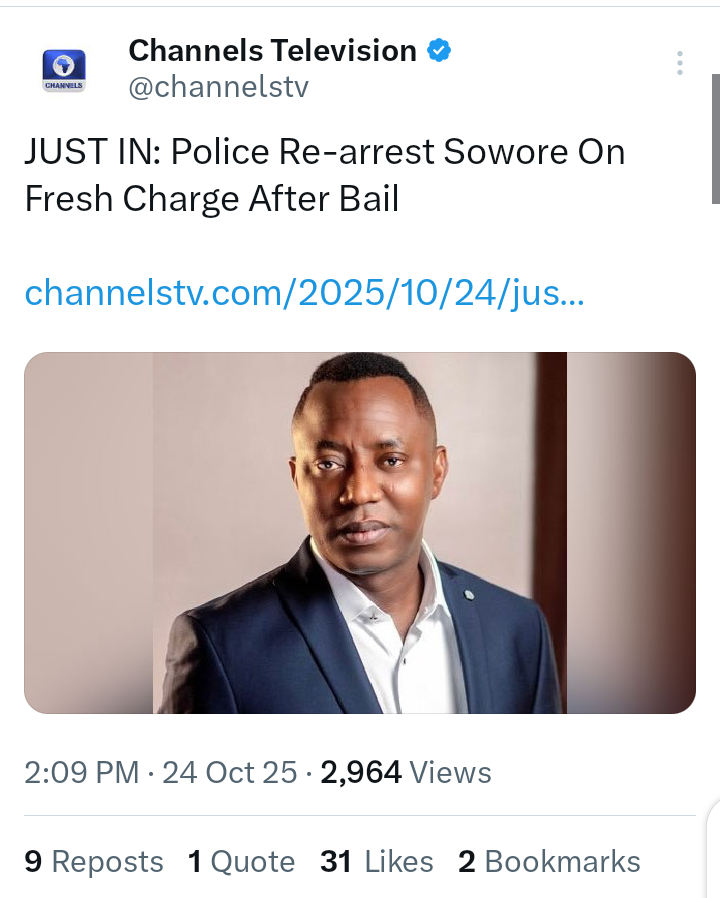Open the channelstv.com article link
The width and height of the screenshot is (720, 898).
pos(304,293)
